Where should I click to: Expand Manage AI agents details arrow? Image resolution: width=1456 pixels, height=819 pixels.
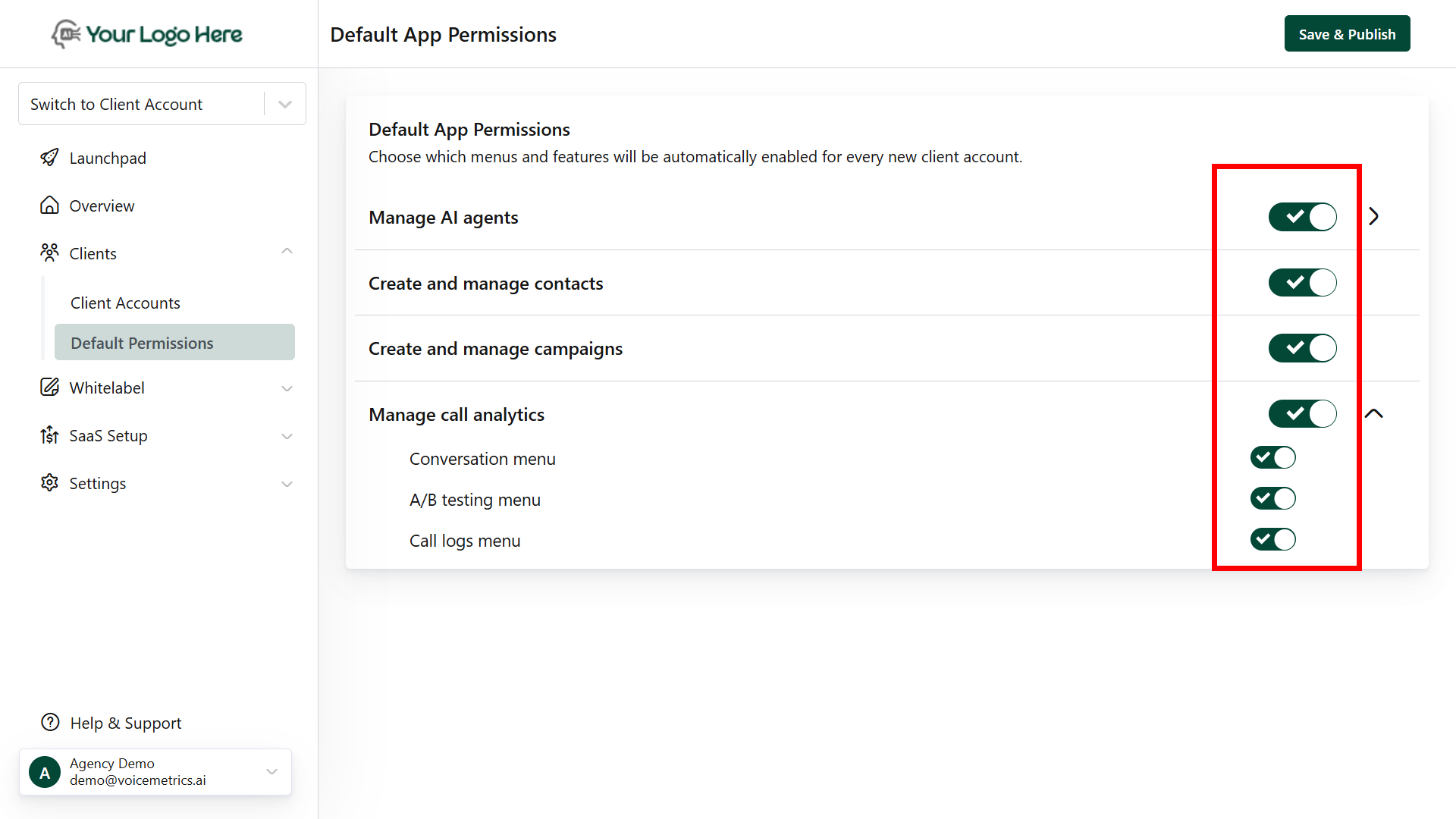(1373, 216)
